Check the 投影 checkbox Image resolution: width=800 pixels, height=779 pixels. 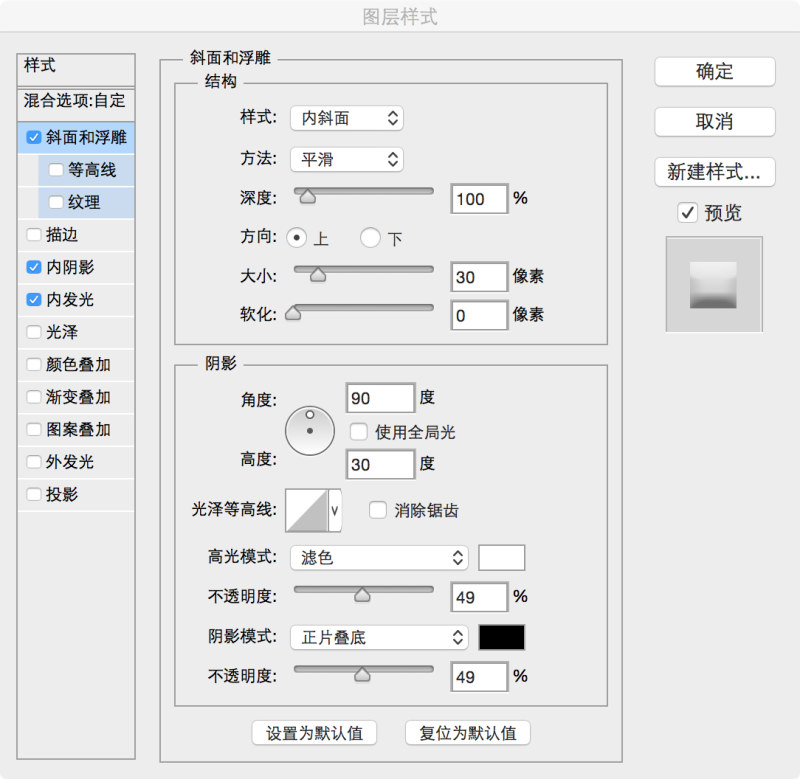tap(34, 494)
